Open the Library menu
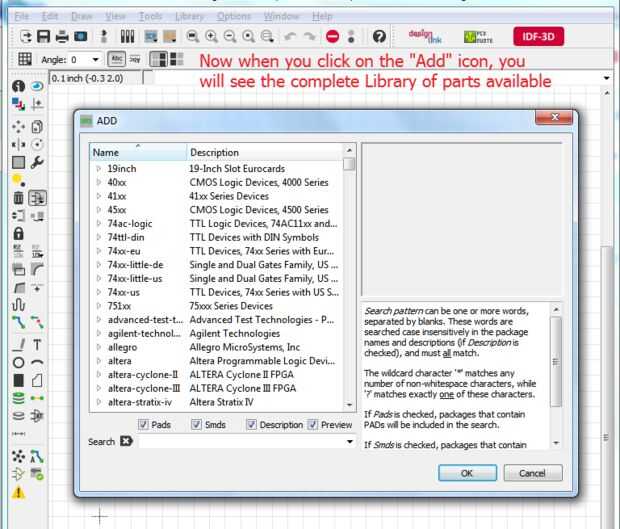The width and height of the screenshot is (620, 529). [189, 17]
